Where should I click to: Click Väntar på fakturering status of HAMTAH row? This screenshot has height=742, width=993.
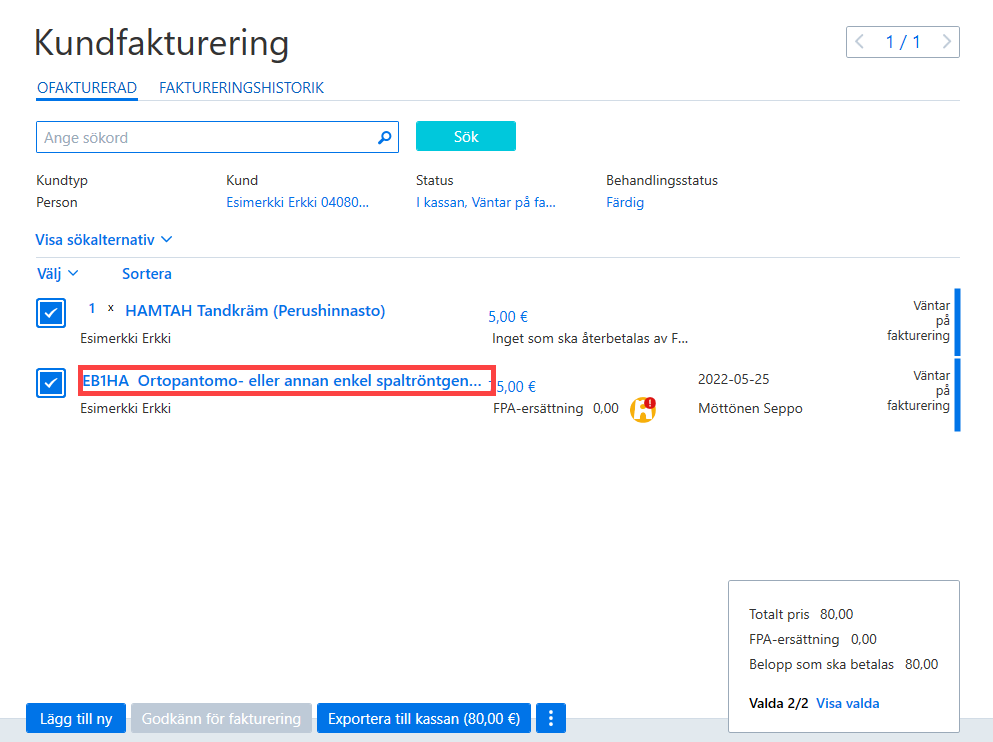[x=918, y=320]
